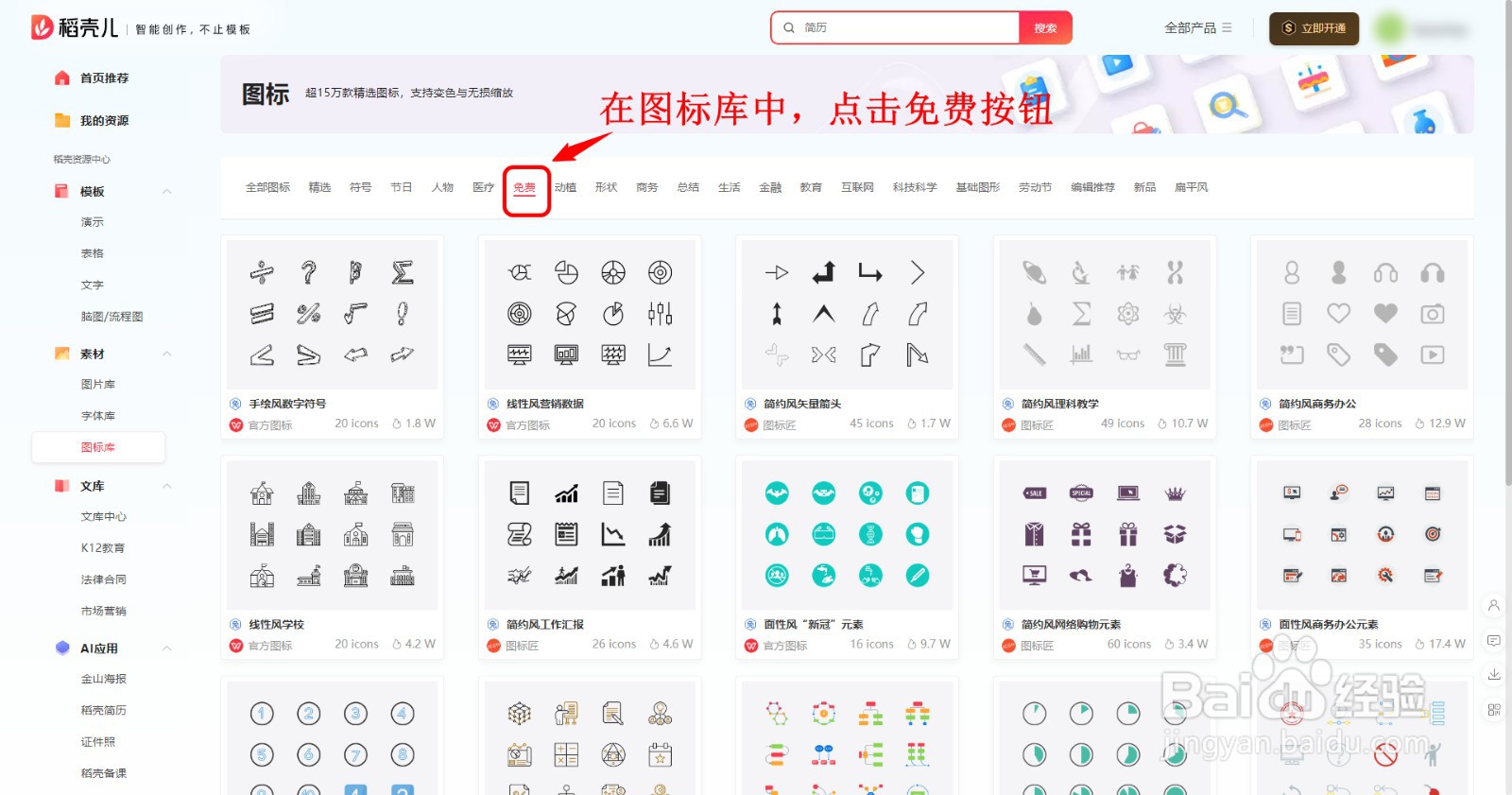The width and height of the screenshot is (1512, 795).
Task: Open the 面性风 "新冠" 元素 set title
Action: point(814,625)
